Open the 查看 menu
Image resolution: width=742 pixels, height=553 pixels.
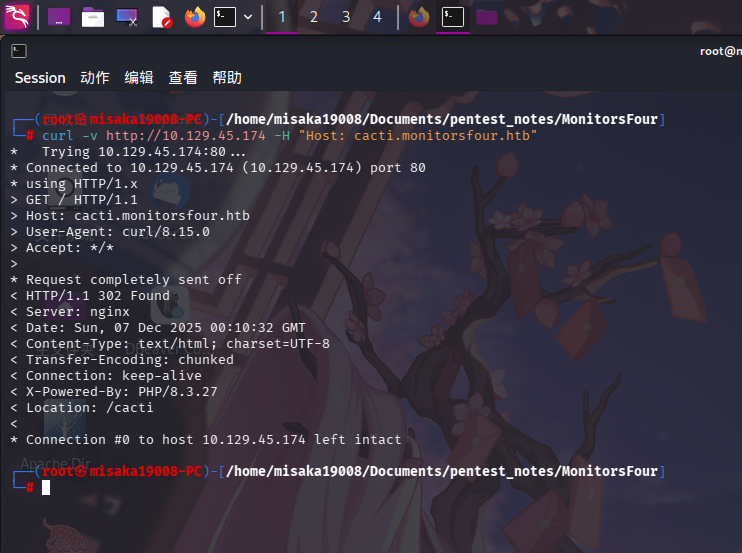[183, 78]
